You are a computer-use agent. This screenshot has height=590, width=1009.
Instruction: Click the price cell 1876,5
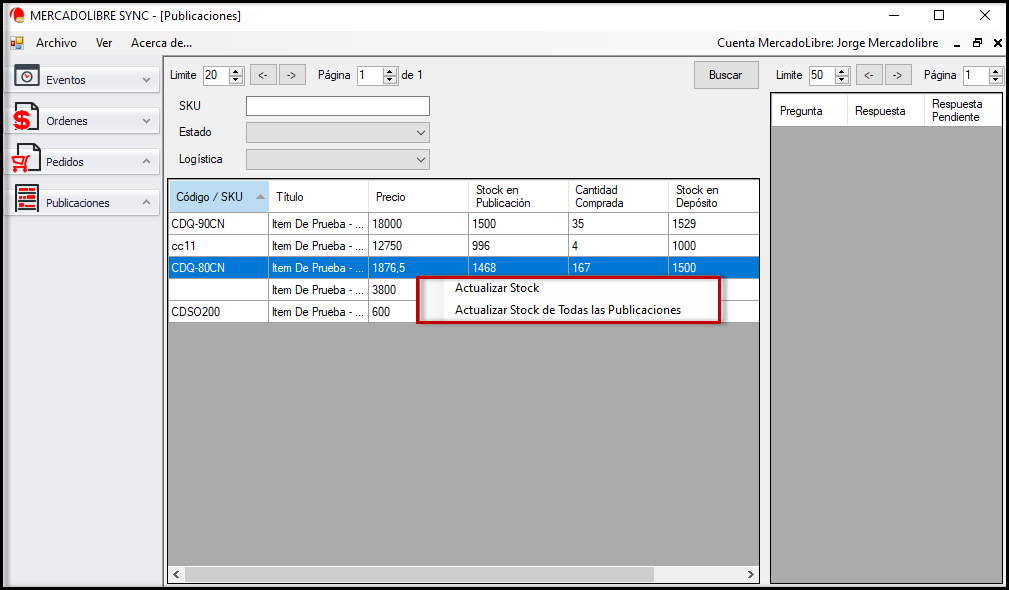[418, 268]
